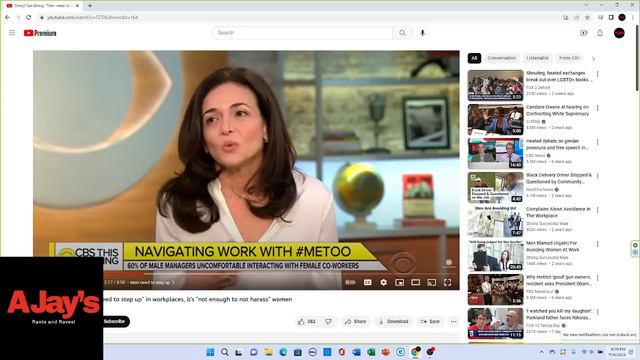The height and width of the screenshot is (360, 640).
Task: Open Microsoft Edge from taskbar
Action: [283, 352]
